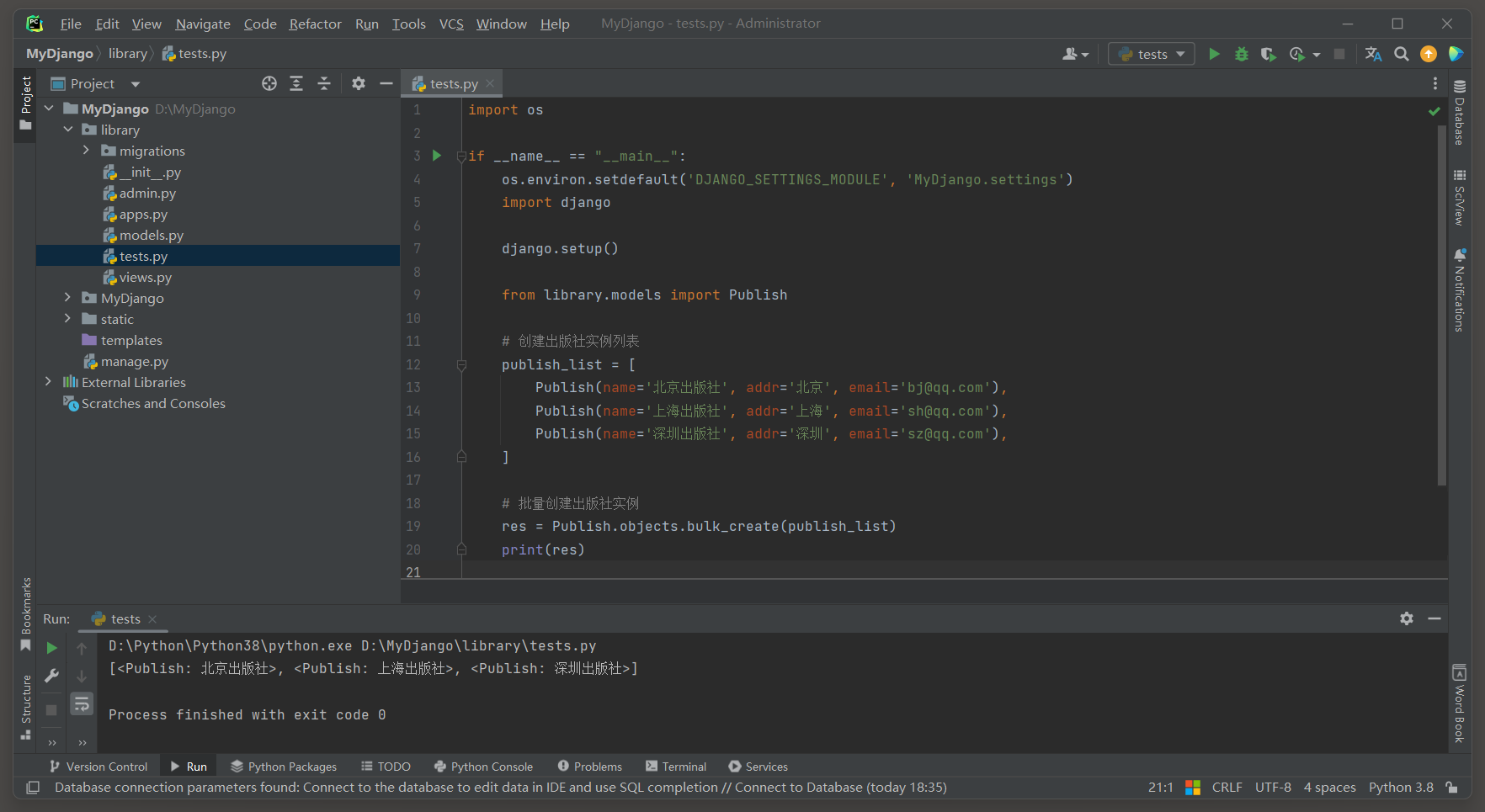The width and height of the screenshot is (1485, 812).
Task: Run tests with coverage icon
Action: click(1268, 54)
